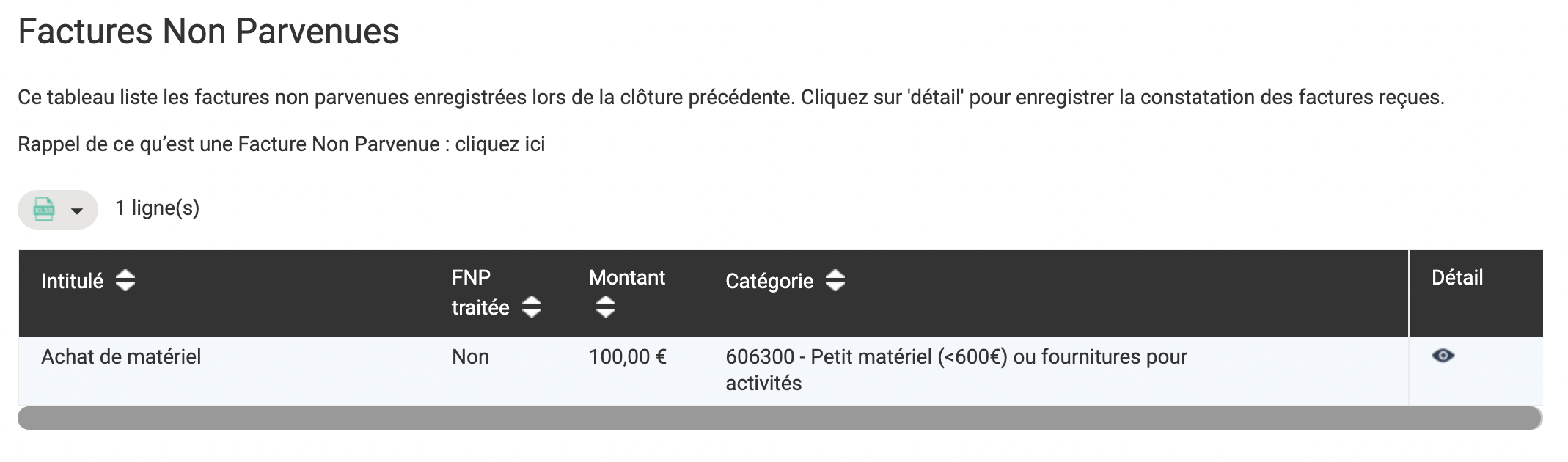Image resolution: width=1568 pixels, height=462 pixels.
Task: Sort using the Montant sort arrows
Action: [x=605, y=307]
